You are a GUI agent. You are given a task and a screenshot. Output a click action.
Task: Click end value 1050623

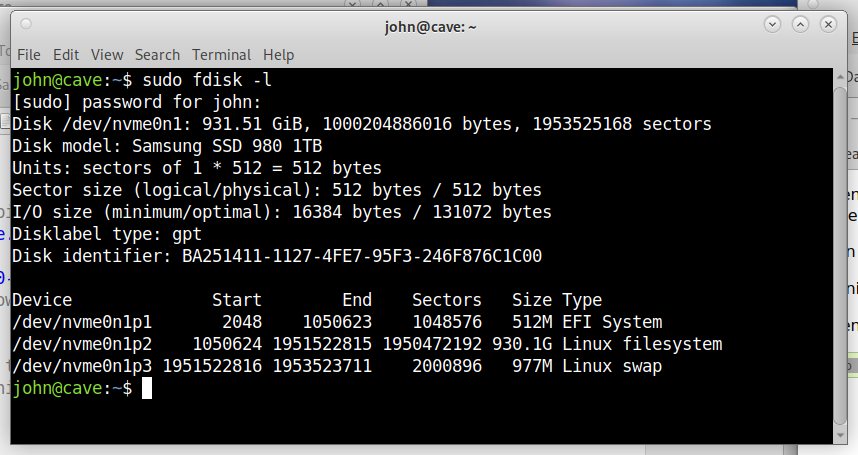tap(337, 322)
